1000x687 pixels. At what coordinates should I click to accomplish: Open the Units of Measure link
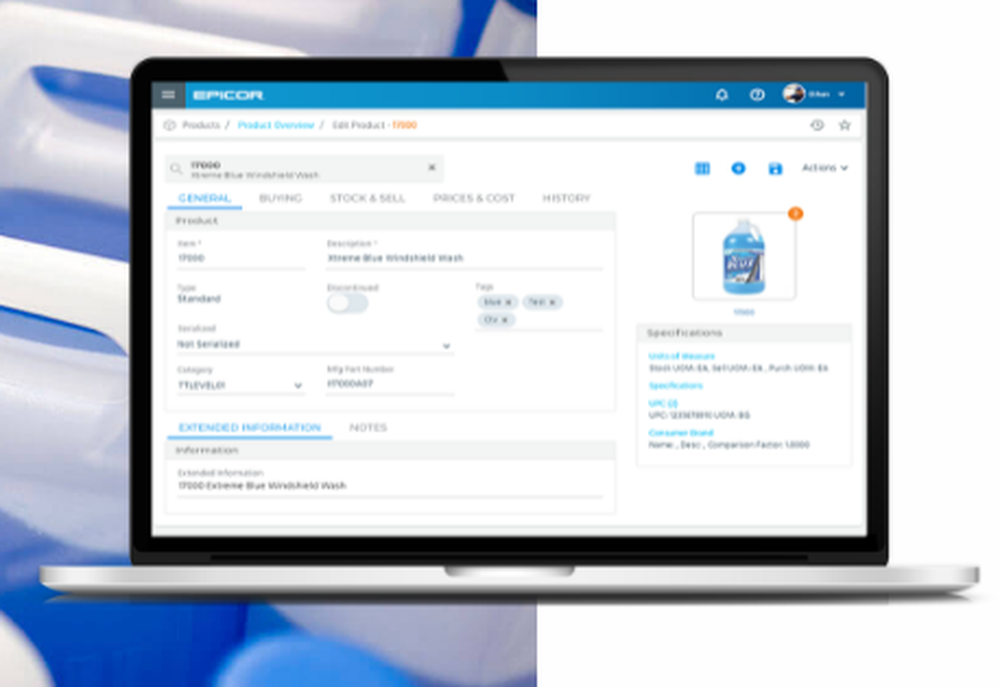681,356
